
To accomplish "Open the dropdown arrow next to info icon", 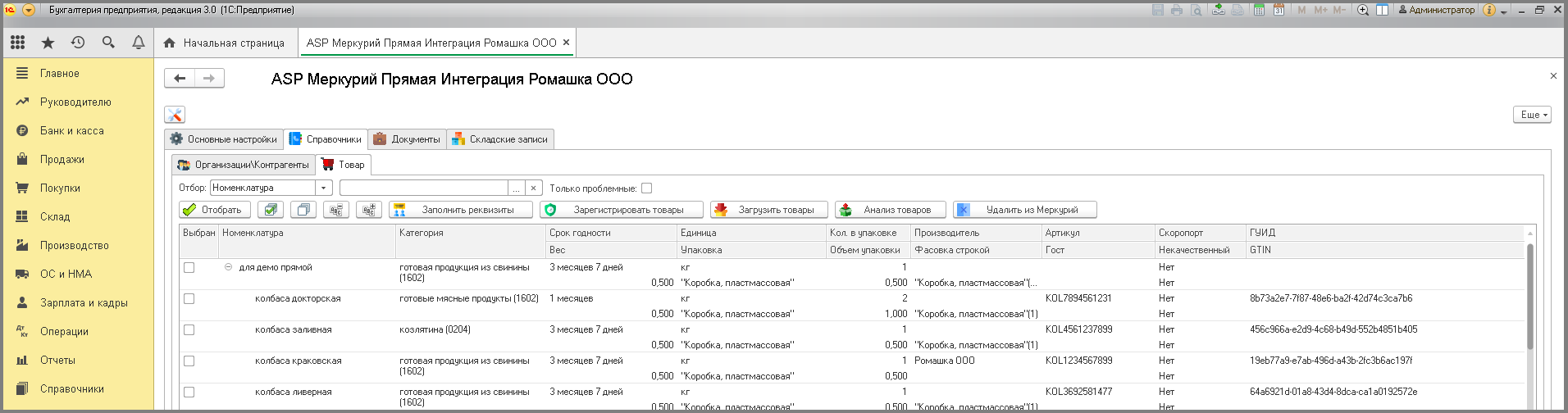I will (x=1504, y=11).
